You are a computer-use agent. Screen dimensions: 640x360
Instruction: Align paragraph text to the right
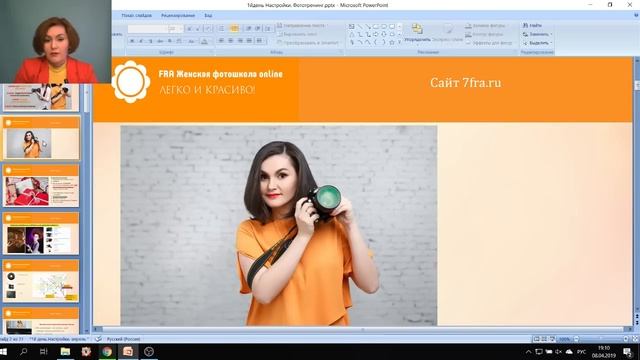[x=240, y=41]
